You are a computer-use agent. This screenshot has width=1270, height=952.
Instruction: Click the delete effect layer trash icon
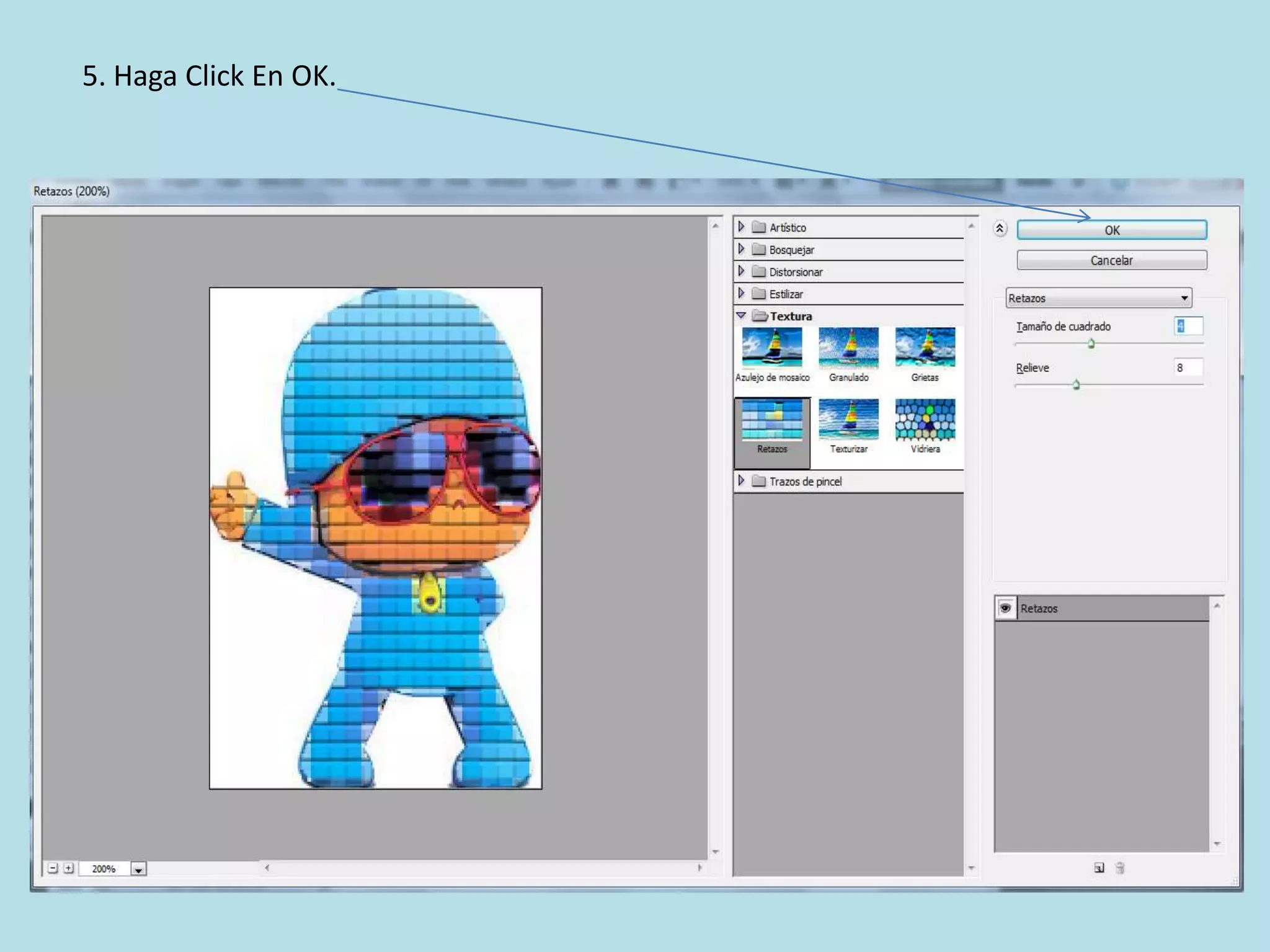[1120, 868]
